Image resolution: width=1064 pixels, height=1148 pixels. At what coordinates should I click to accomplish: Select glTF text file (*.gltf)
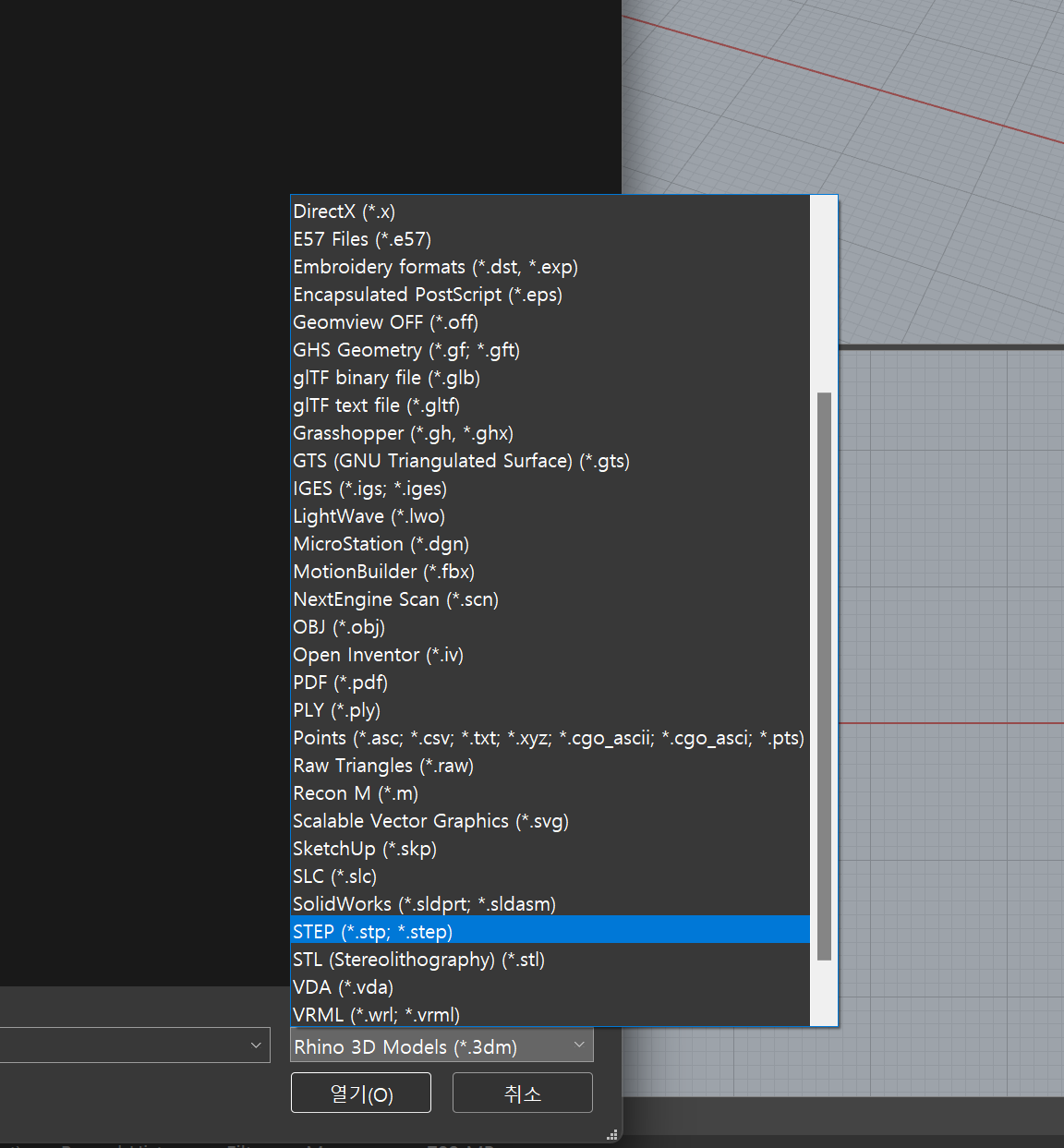point(550,405)
